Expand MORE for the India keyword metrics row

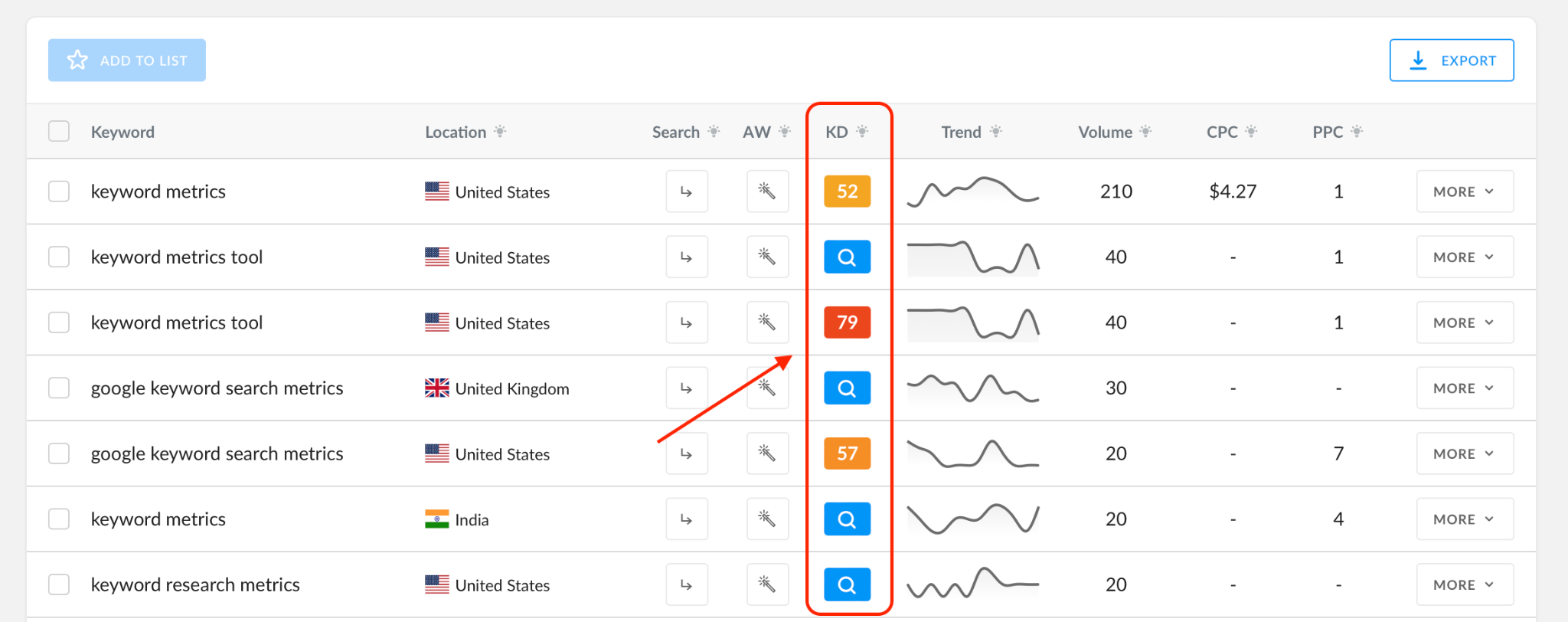point(1465,519)
